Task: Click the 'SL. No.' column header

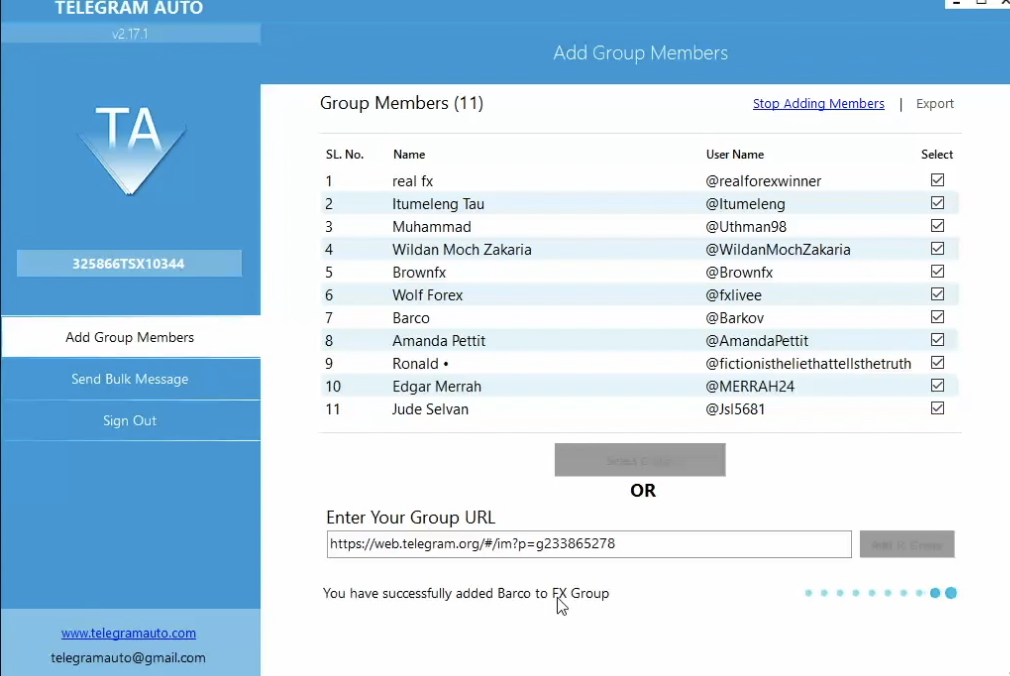Action: (x=345, y=155)
